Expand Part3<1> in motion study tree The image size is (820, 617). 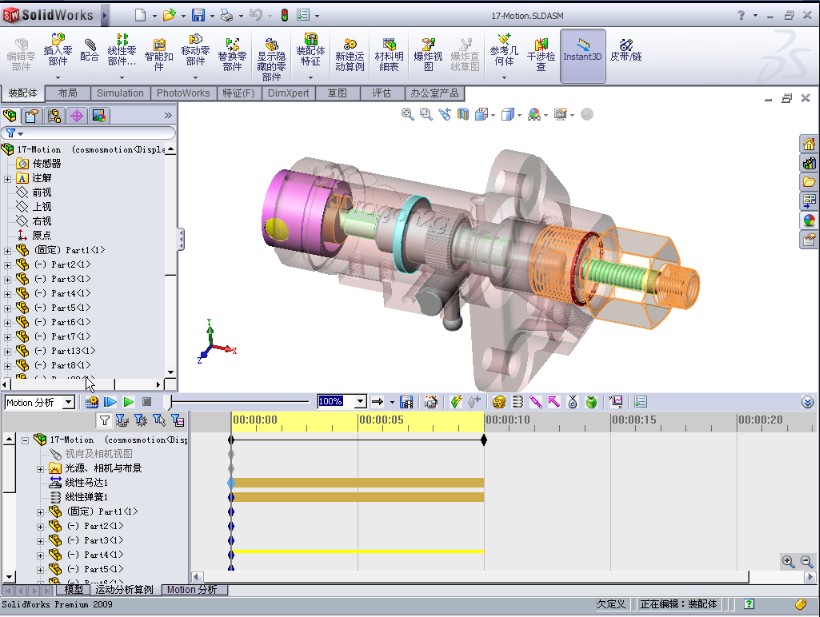pyautogui.click(x=40, y=541)
